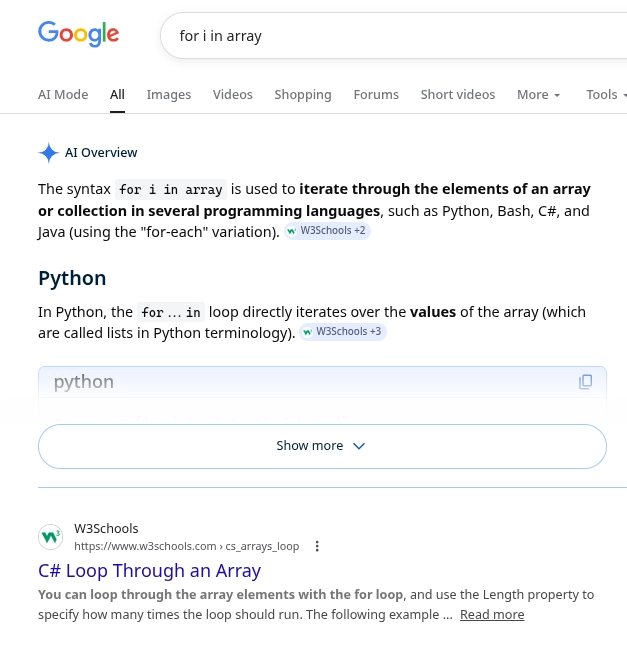Switch to the AI Mode tab

coord(63,95)
